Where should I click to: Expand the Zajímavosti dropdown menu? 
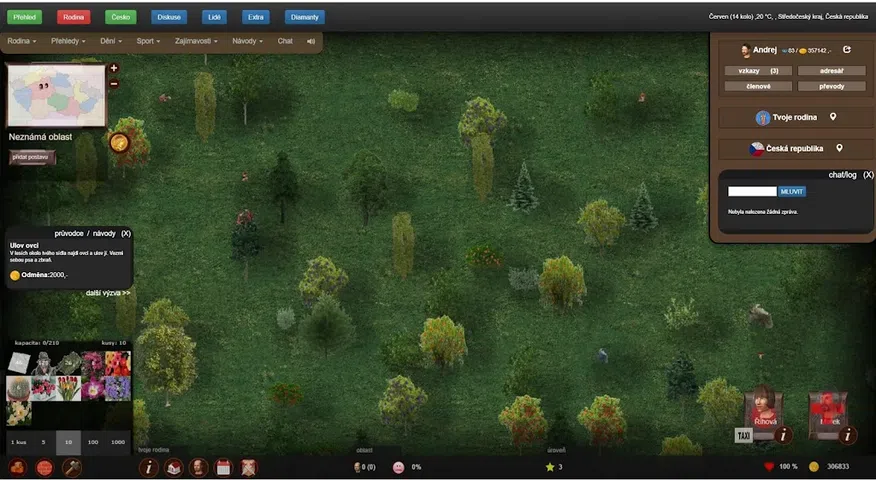pos(196,41)
